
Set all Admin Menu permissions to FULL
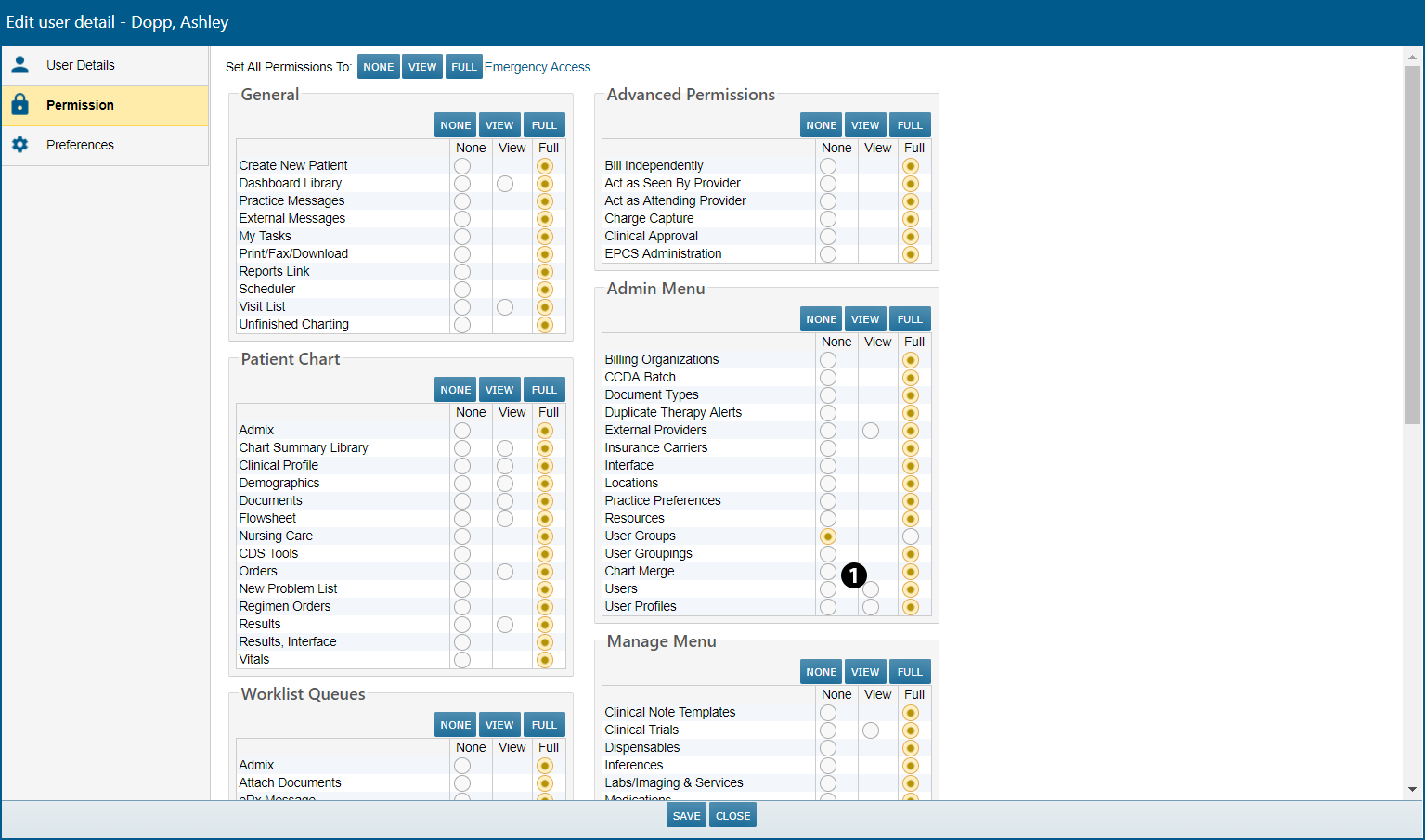[x=910, y=319]
